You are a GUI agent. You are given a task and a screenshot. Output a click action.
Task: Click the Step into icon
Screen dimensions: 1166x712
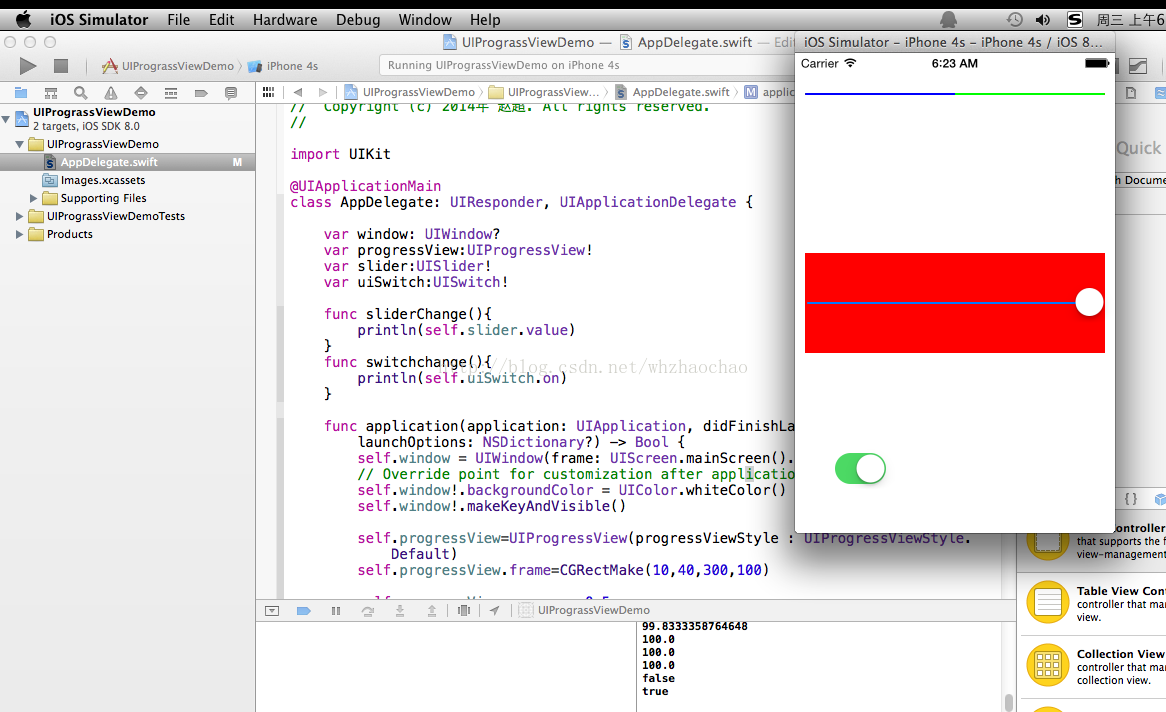point(400,611)
